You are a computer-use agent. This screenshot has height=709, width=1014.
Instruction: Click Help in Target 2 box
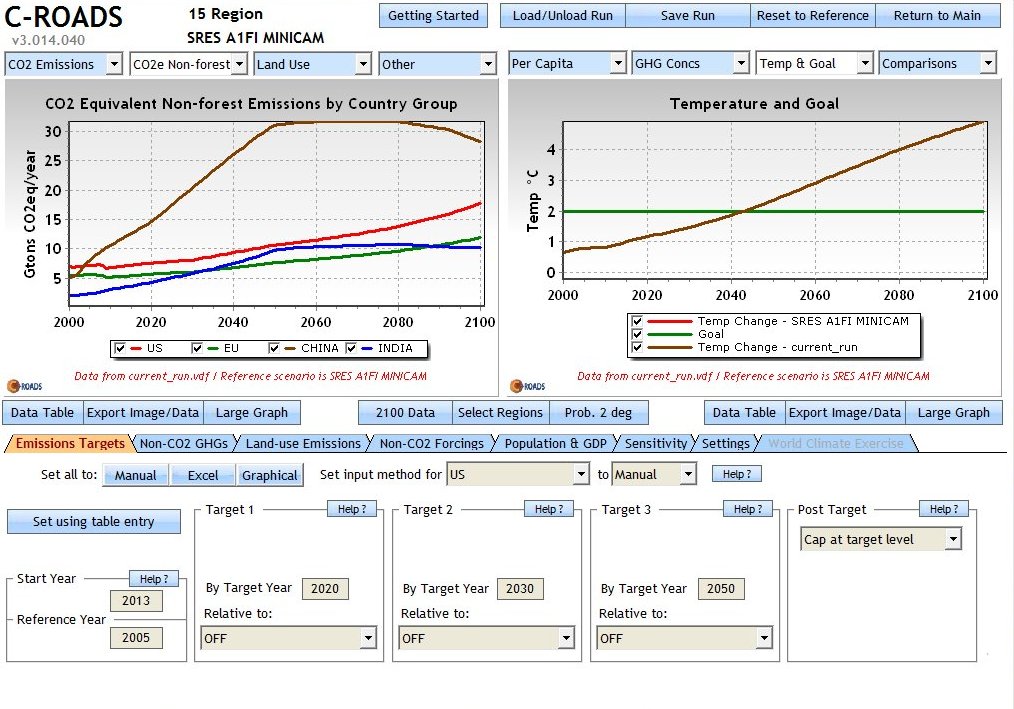point(550,509)
